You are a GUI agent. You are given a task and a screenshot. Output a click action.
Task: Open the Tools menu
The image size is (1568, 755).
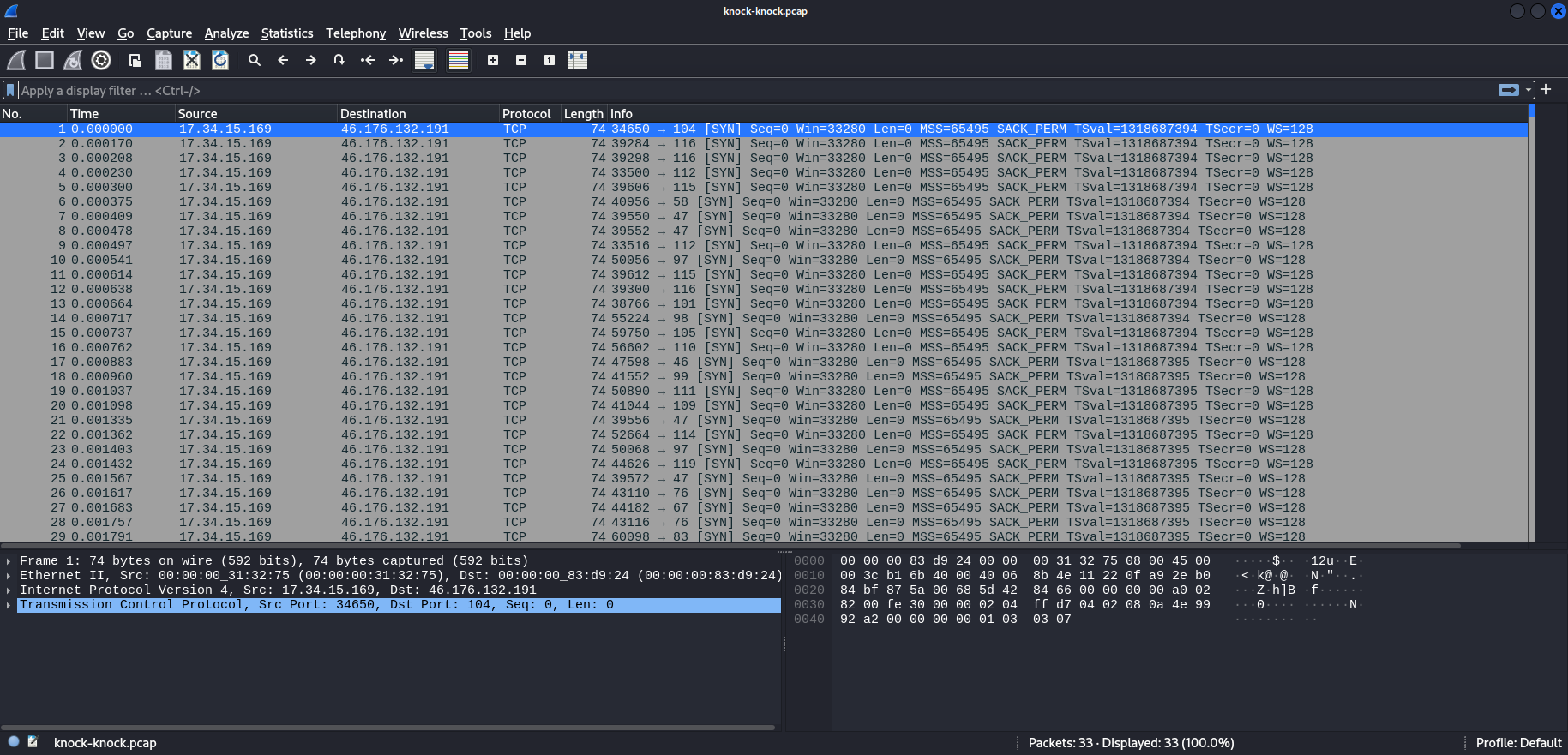476,33
